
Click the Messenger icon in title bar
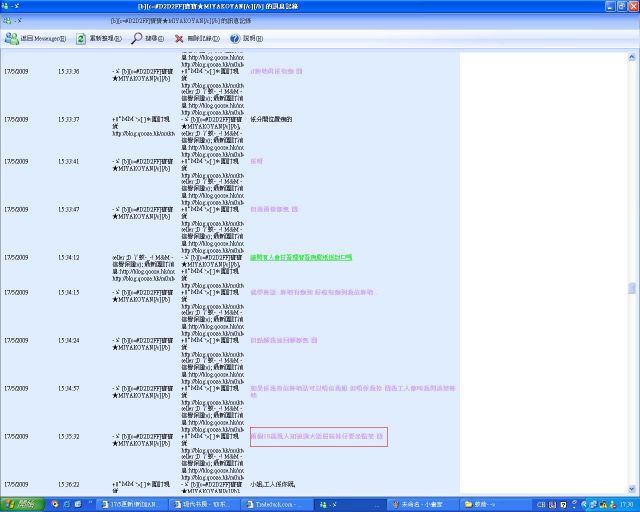(5, 6)
